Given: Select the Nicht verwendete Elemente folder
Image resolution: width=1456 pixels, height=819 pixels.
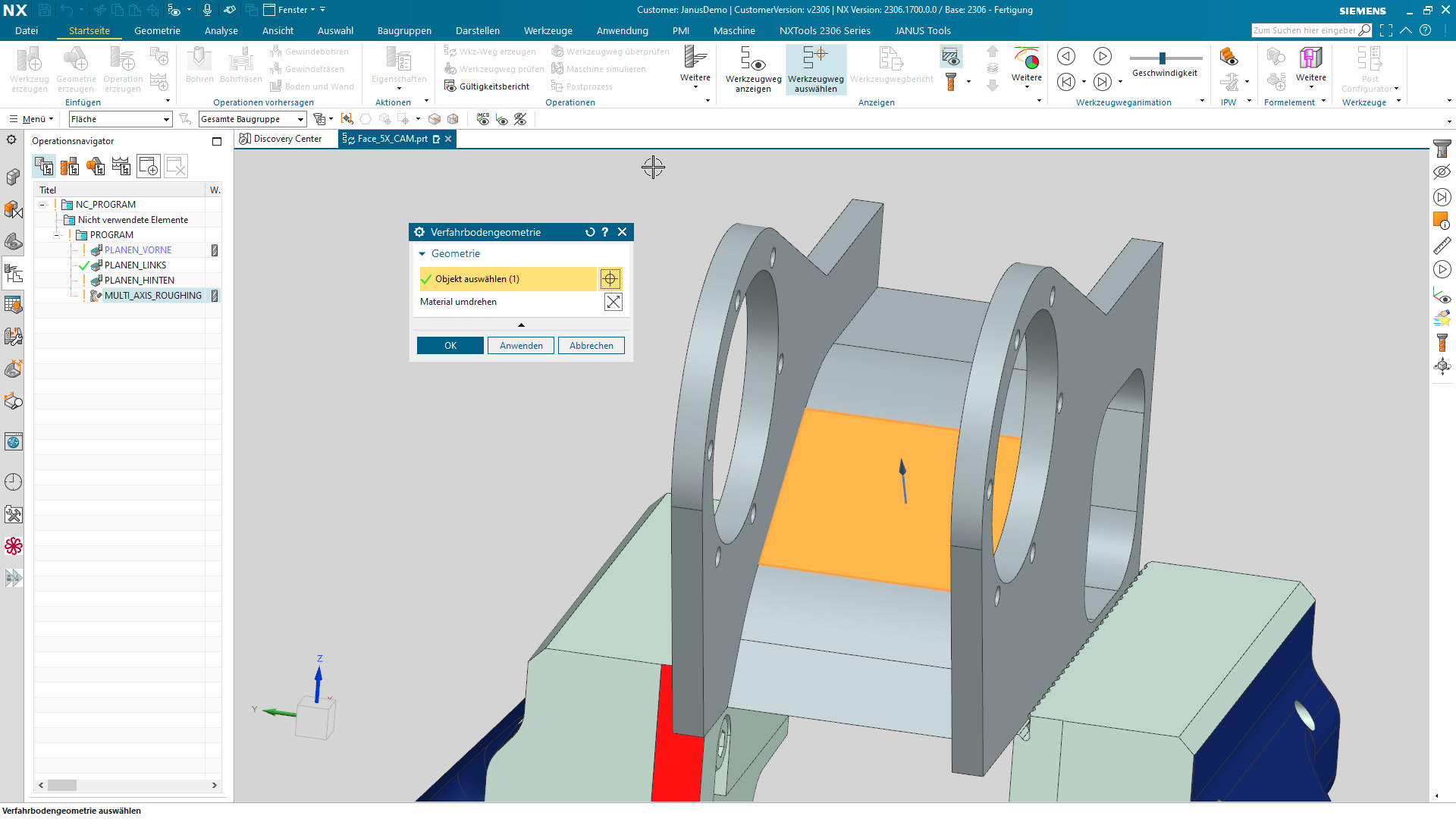Looking at the screenshot, I should pyautogui.click(x=133, y=220).
